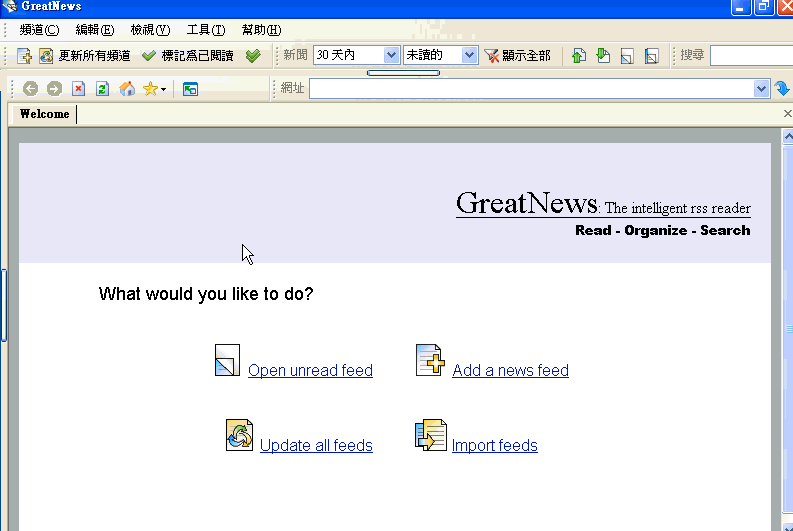Click the blue Go arrow icon
The image size is (793, 531).
point(782,89)
